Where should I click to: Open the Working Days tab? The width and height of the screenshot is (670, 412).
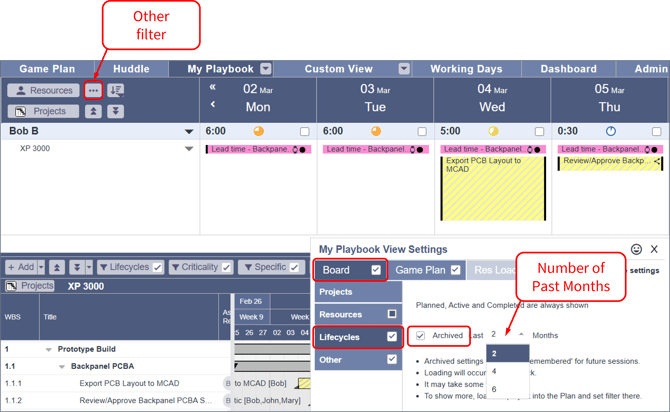click(x=466, y=69)
